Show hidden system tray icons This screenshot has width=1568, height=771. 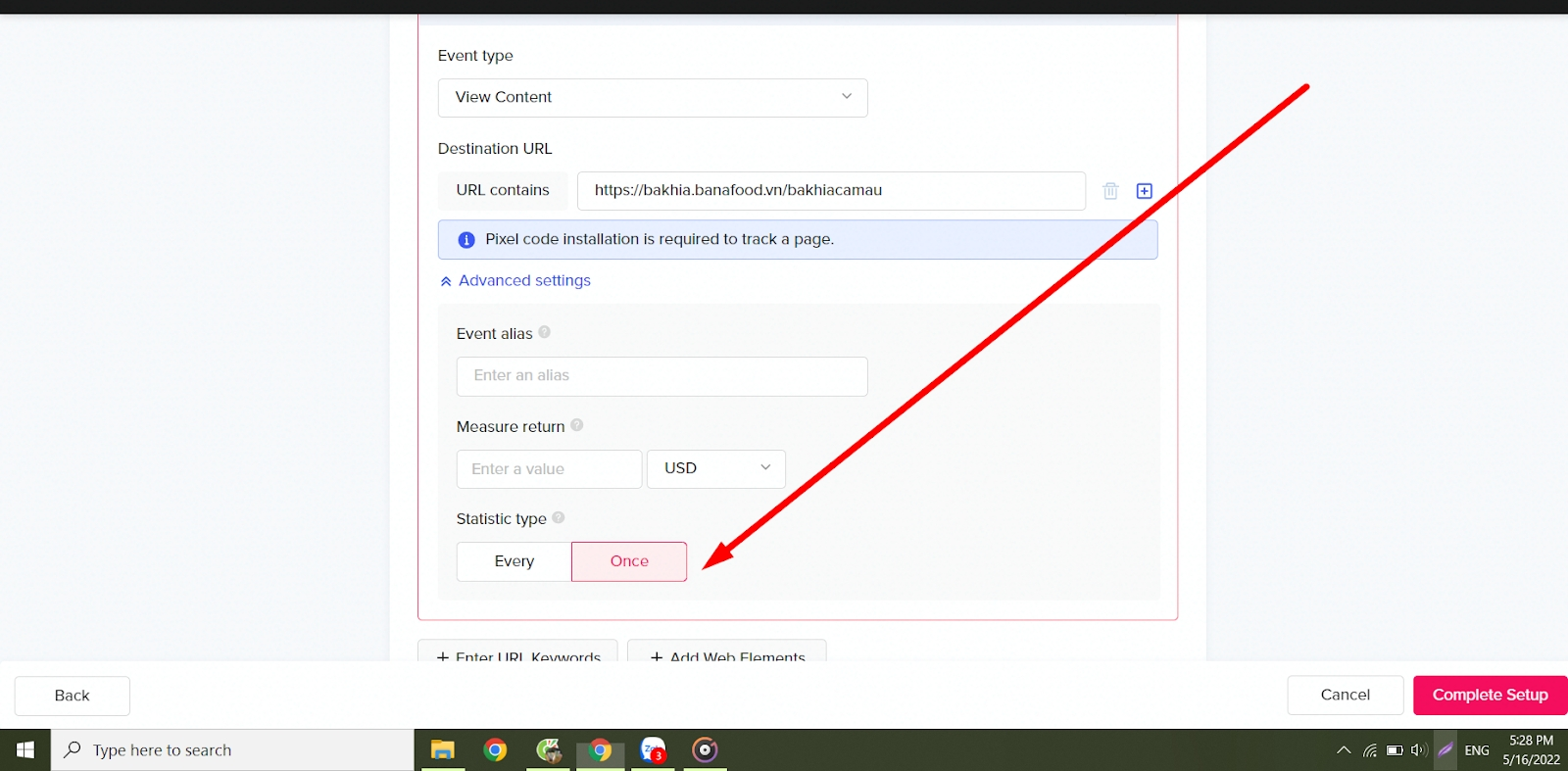point(1344,750)
